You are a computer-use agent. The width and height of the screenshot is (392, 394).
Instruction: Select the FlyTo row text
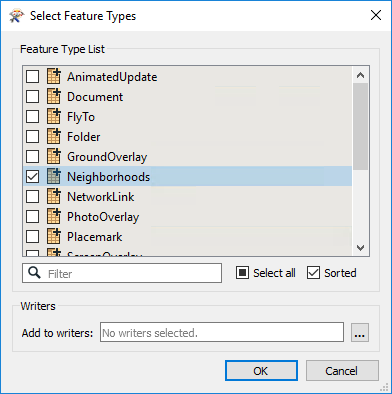81,117
